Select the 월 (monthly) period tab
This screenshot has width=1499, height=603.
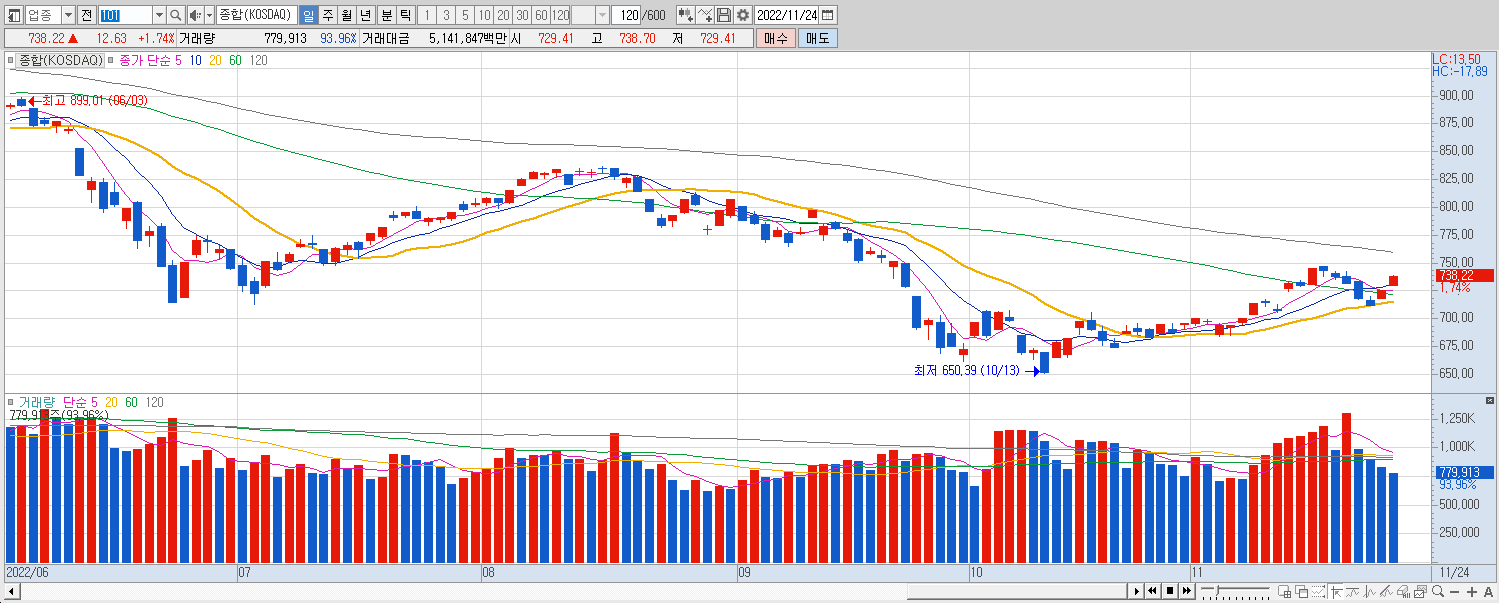click(347, 15)
